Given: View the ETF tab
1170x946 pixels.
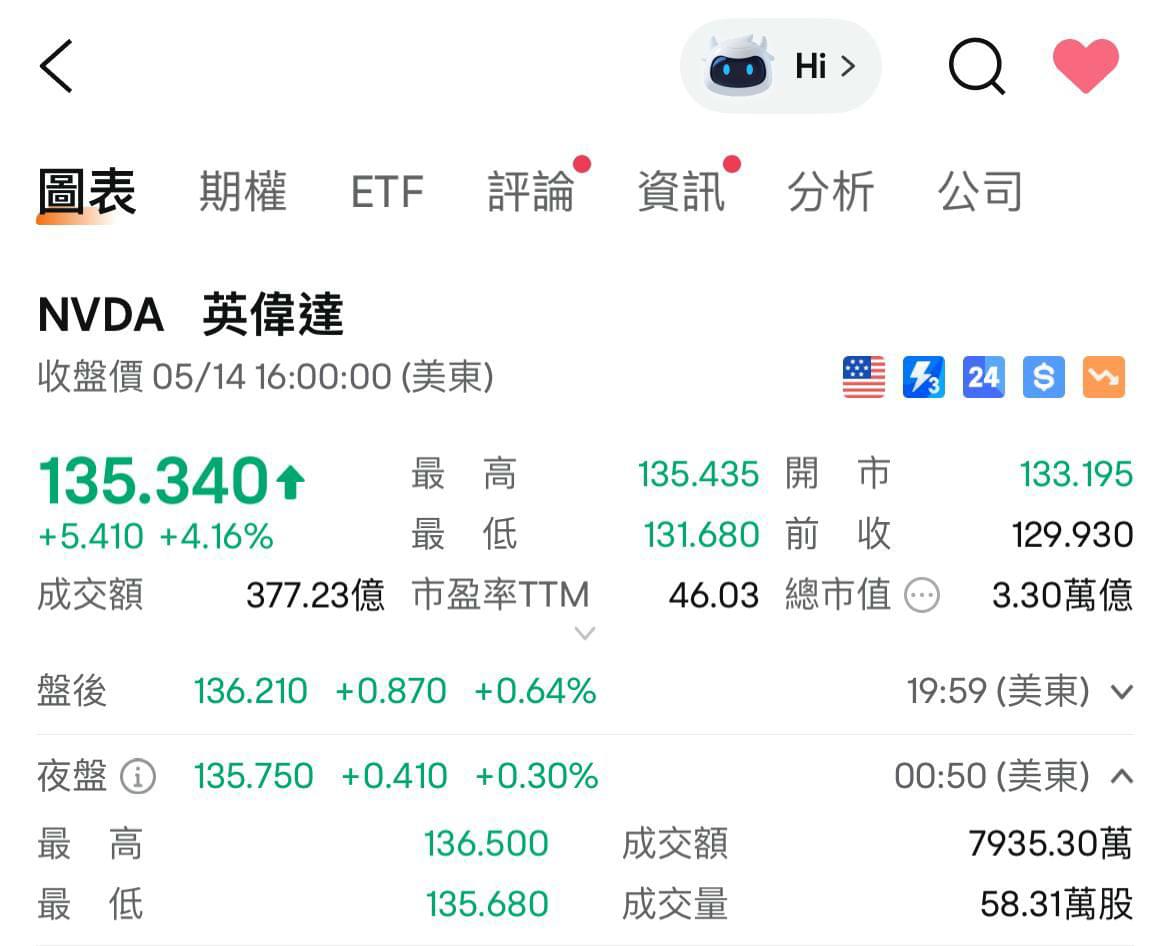Looking at the screenshot, I should point(387,192).
